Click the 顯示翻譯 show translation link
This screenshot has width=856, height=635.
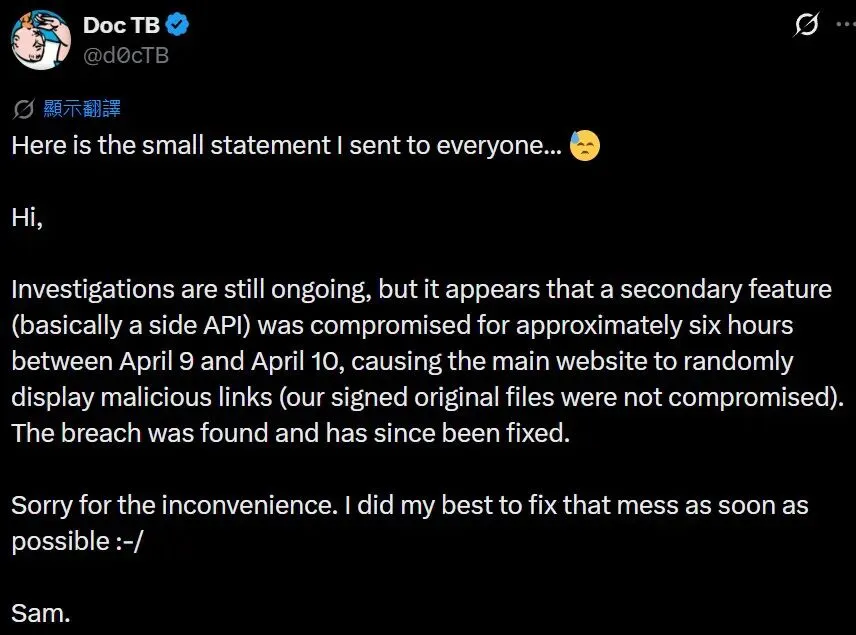[82, 110]
